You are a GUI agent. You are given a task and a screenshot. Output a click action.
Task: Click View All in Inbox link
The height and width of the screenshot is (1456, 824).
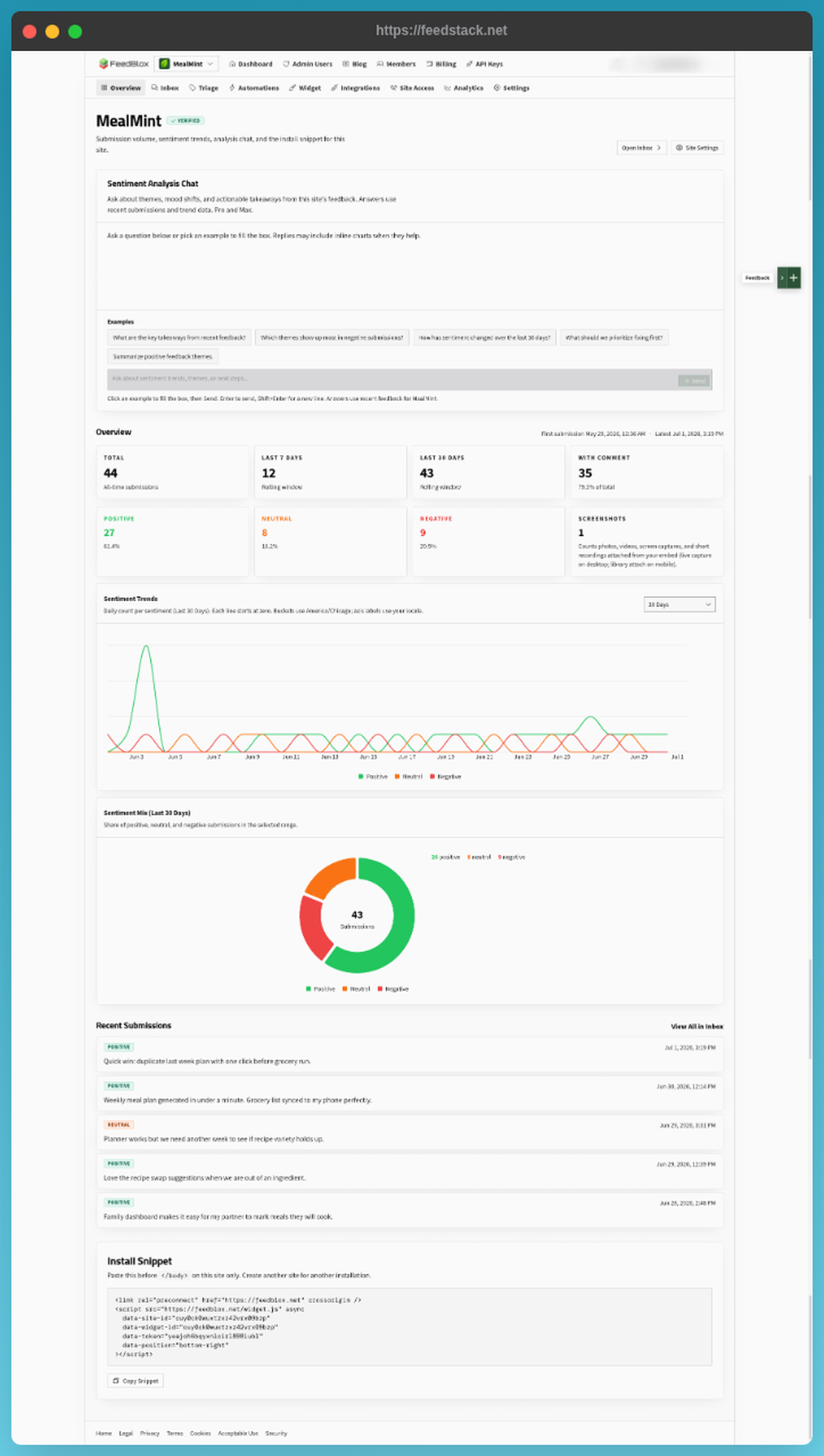[x=697, y=1026]
